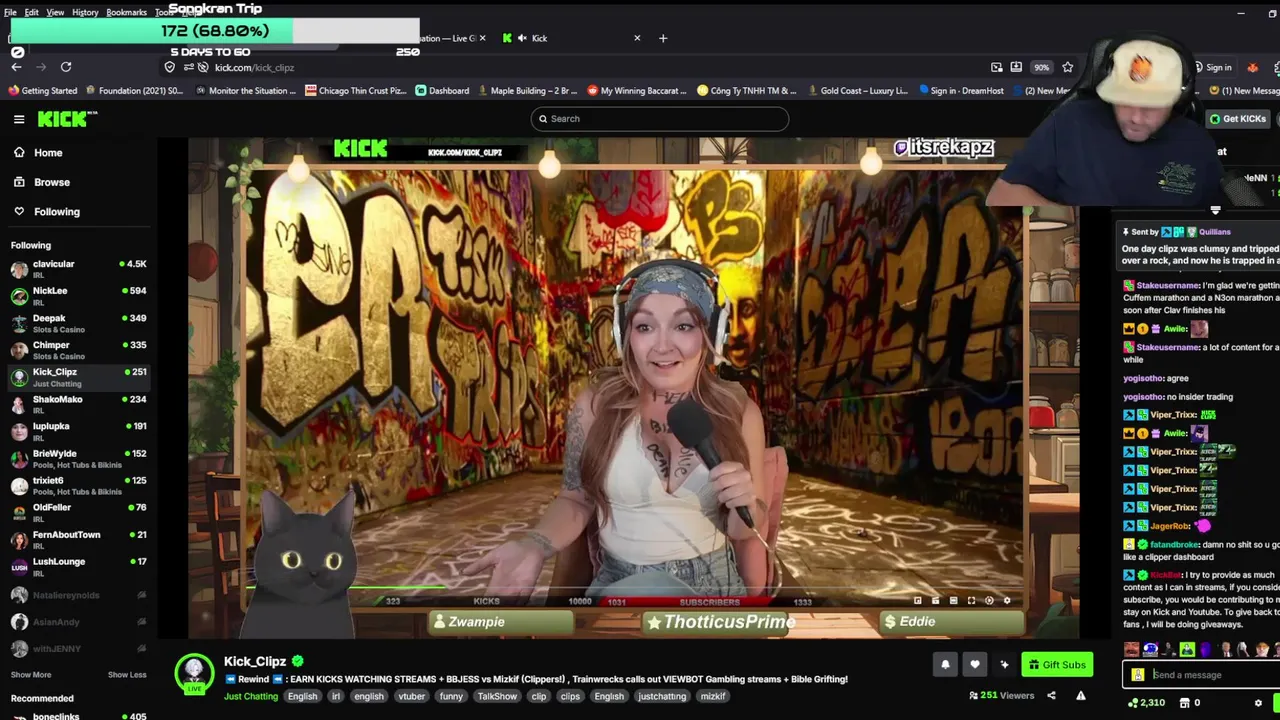
Task: Open ShakoMako channel in following list
Action: pos(78,404)
